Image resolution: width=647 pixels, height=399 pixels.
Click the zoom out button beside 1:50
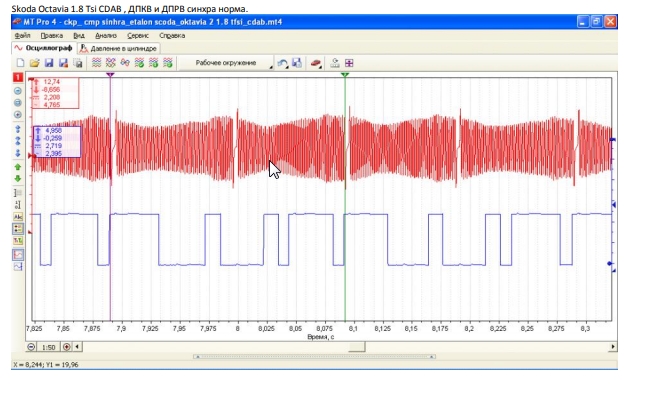[31, 347]
